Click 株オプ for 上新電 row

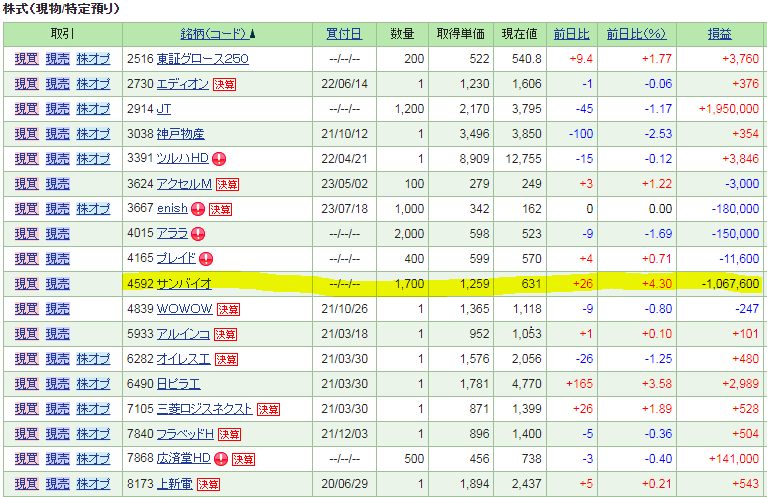click(x=93, y=483)
